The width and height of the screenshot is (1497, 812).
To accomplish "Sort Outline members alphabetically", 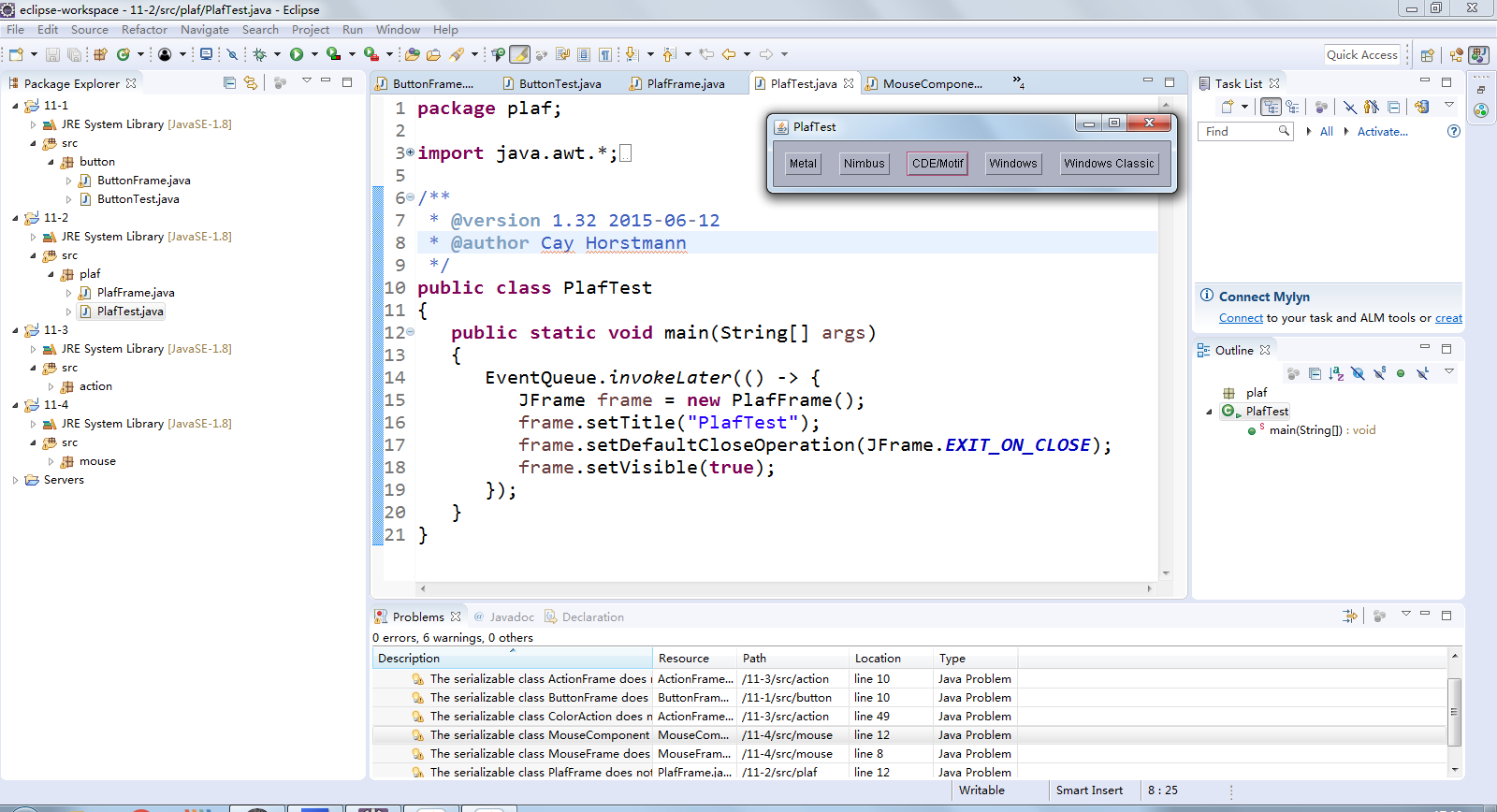I will (x=1336, y=373).
